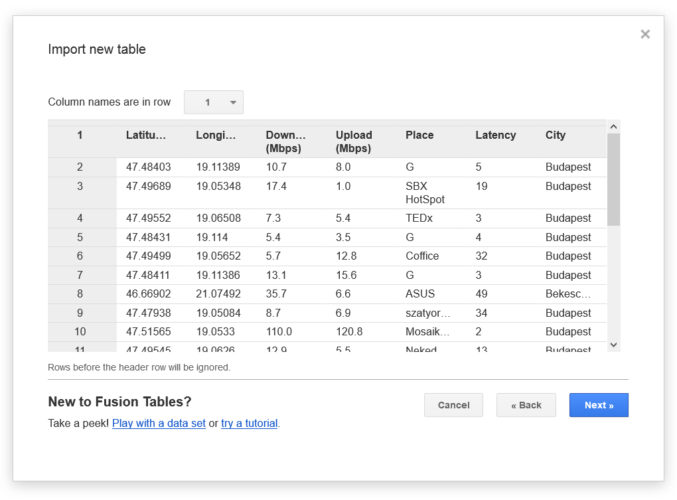Click download value 35.7
This screenshot has width=677, height=500.
click(276, 294)
